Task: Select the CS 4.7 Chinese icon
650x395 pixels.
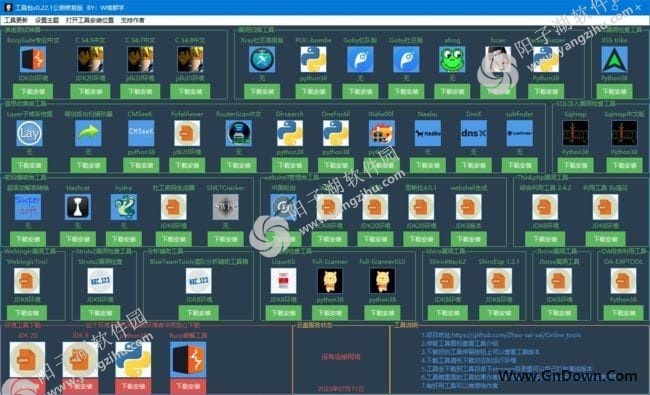Action: click(140, 59)
